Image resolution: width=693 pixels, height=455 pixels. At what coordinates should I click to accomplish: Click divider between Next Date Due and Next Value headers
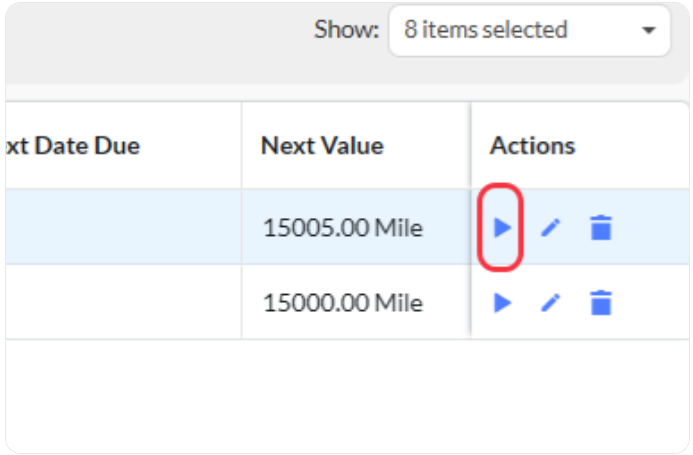[x=241, y=146]
